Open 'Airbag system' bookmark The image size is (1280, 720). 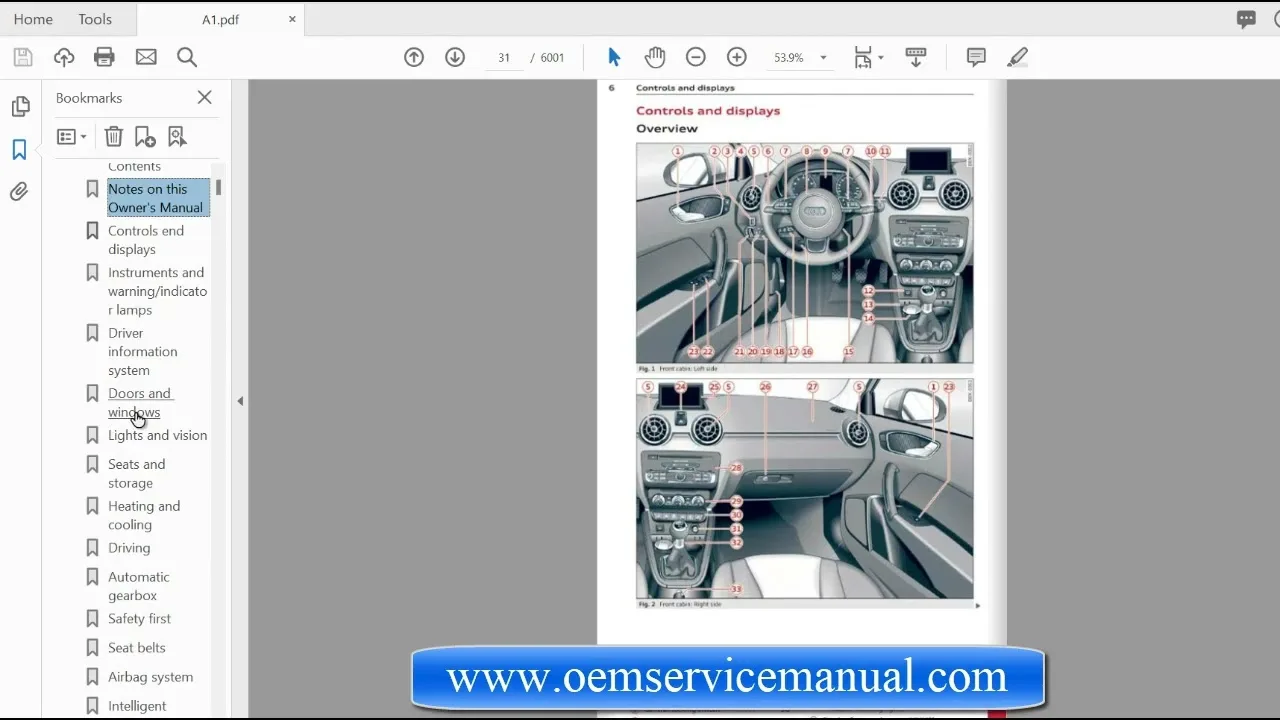tap(150, 677)
